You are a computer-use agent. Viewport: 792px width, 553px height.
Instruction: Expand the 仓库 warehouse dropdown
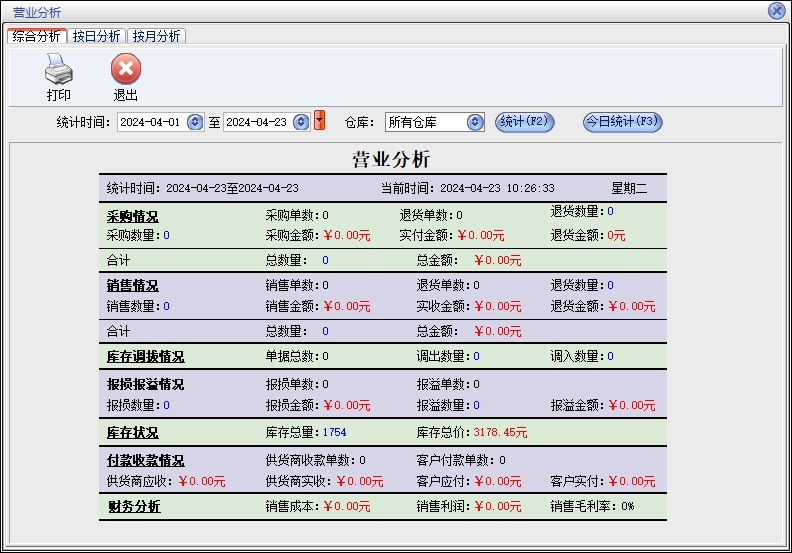[x=475, y=122]
